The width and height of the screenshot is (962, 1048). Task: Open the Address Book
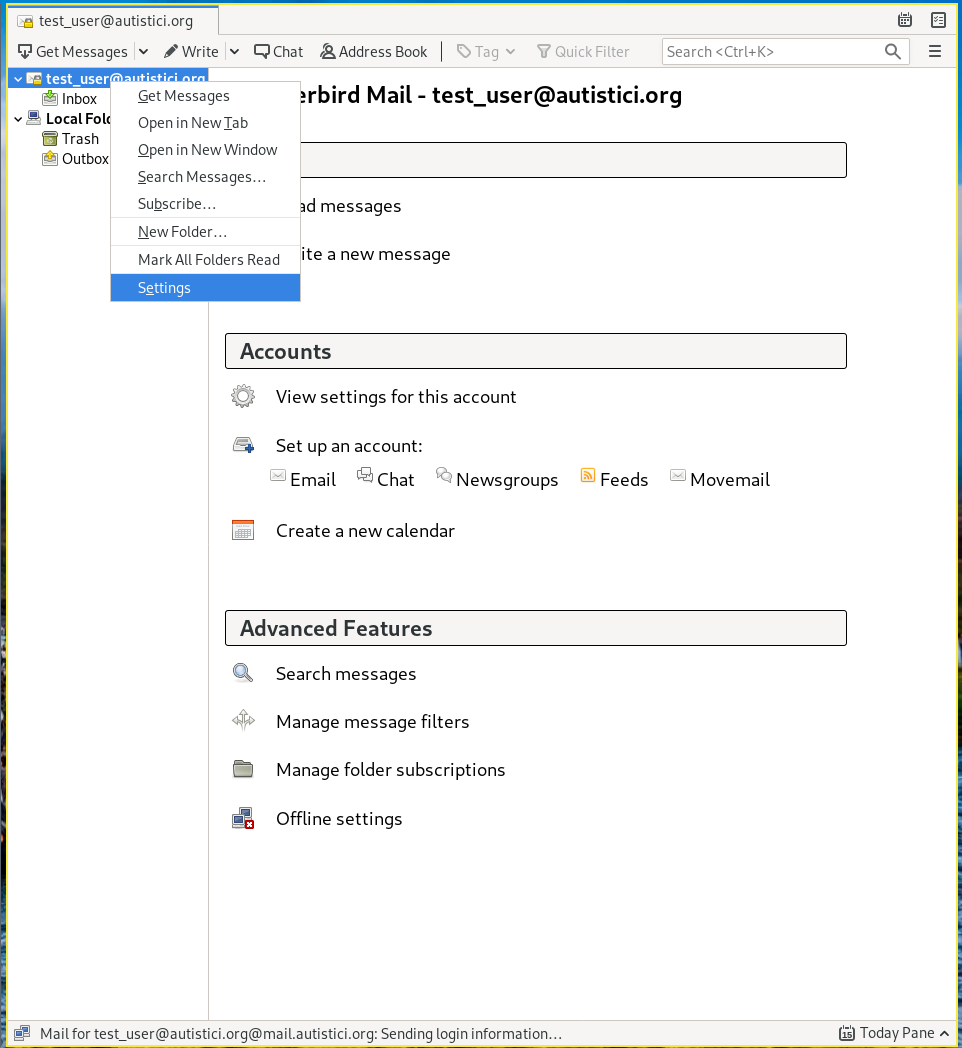(374, 51)
